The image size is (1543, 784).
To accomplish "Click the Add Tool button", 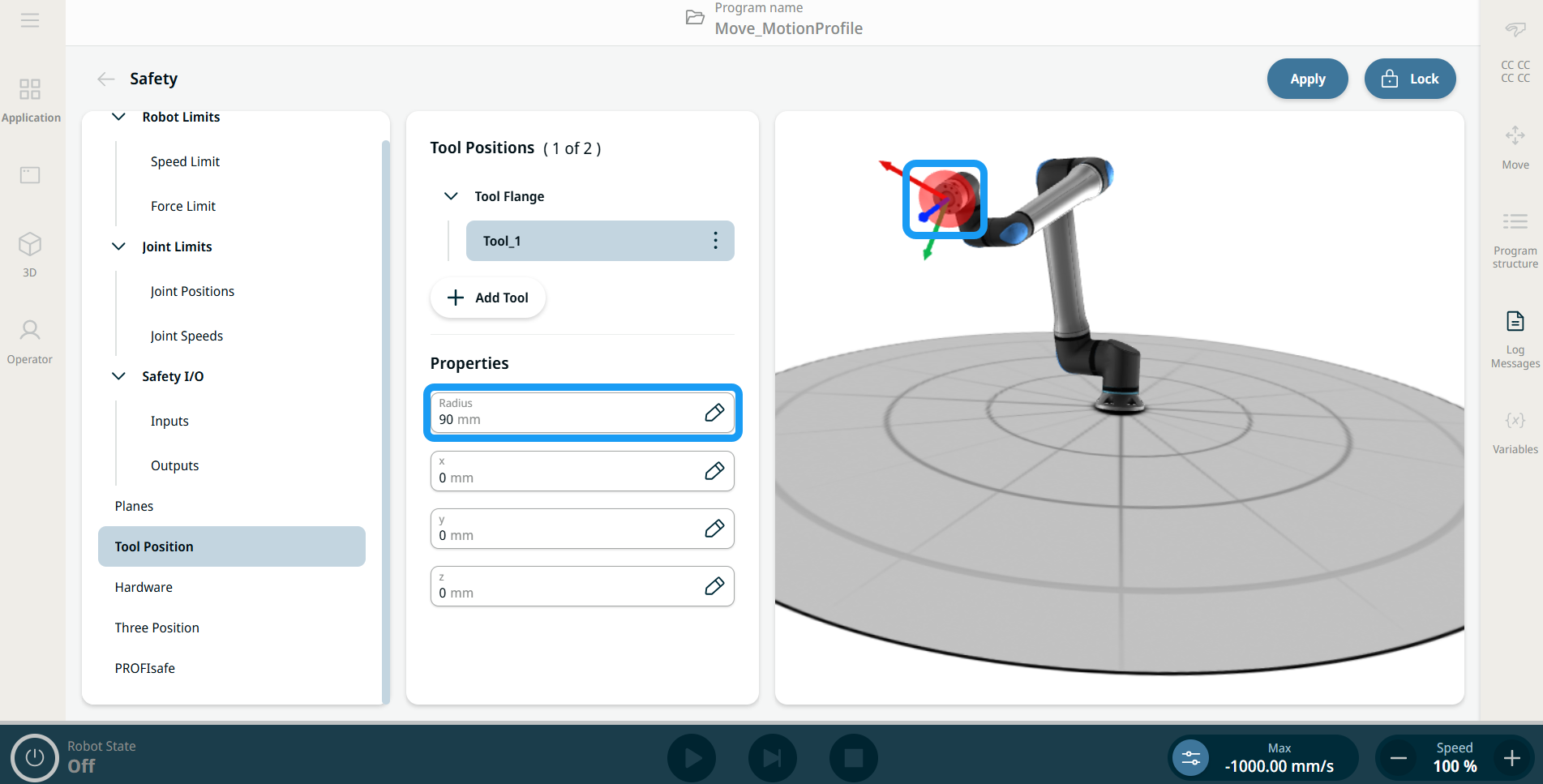I will [488, 298].
